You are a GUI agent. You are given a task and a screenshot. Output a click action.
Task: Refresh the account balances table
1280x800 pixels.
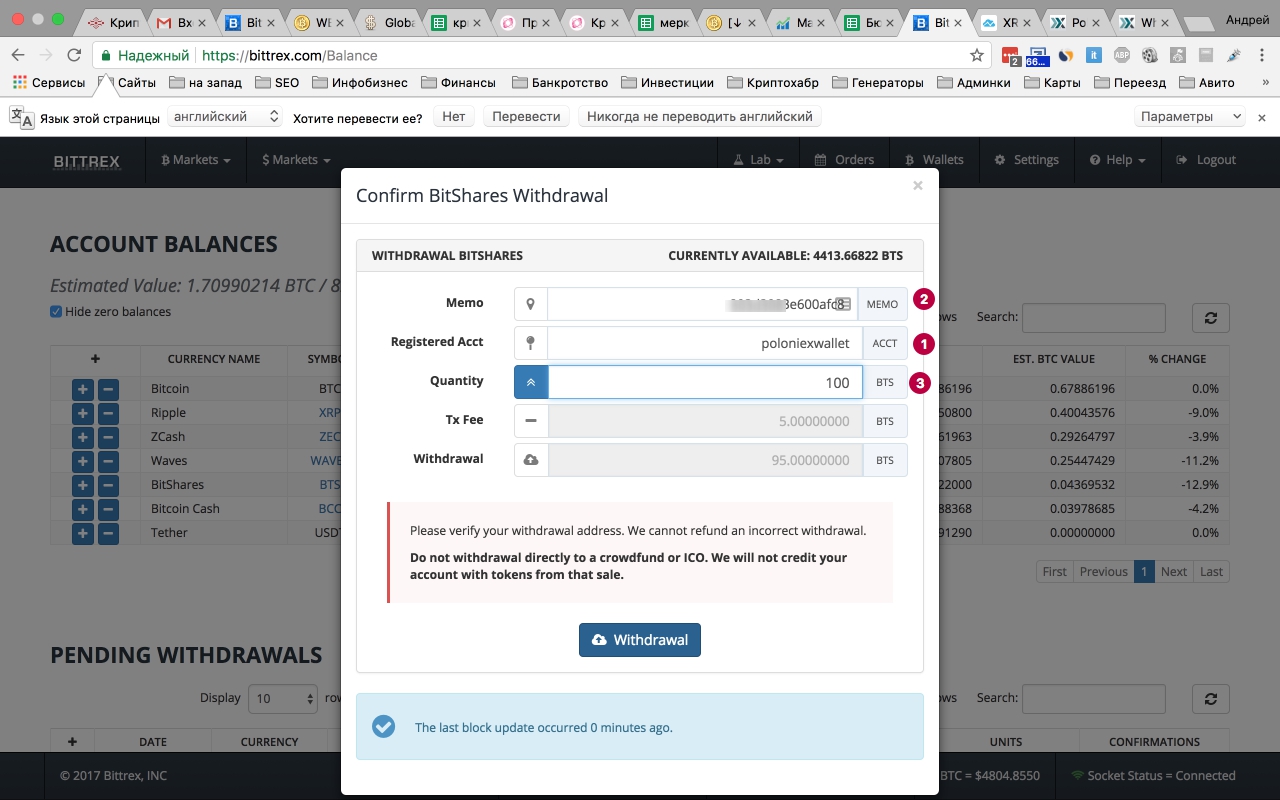1210,318
